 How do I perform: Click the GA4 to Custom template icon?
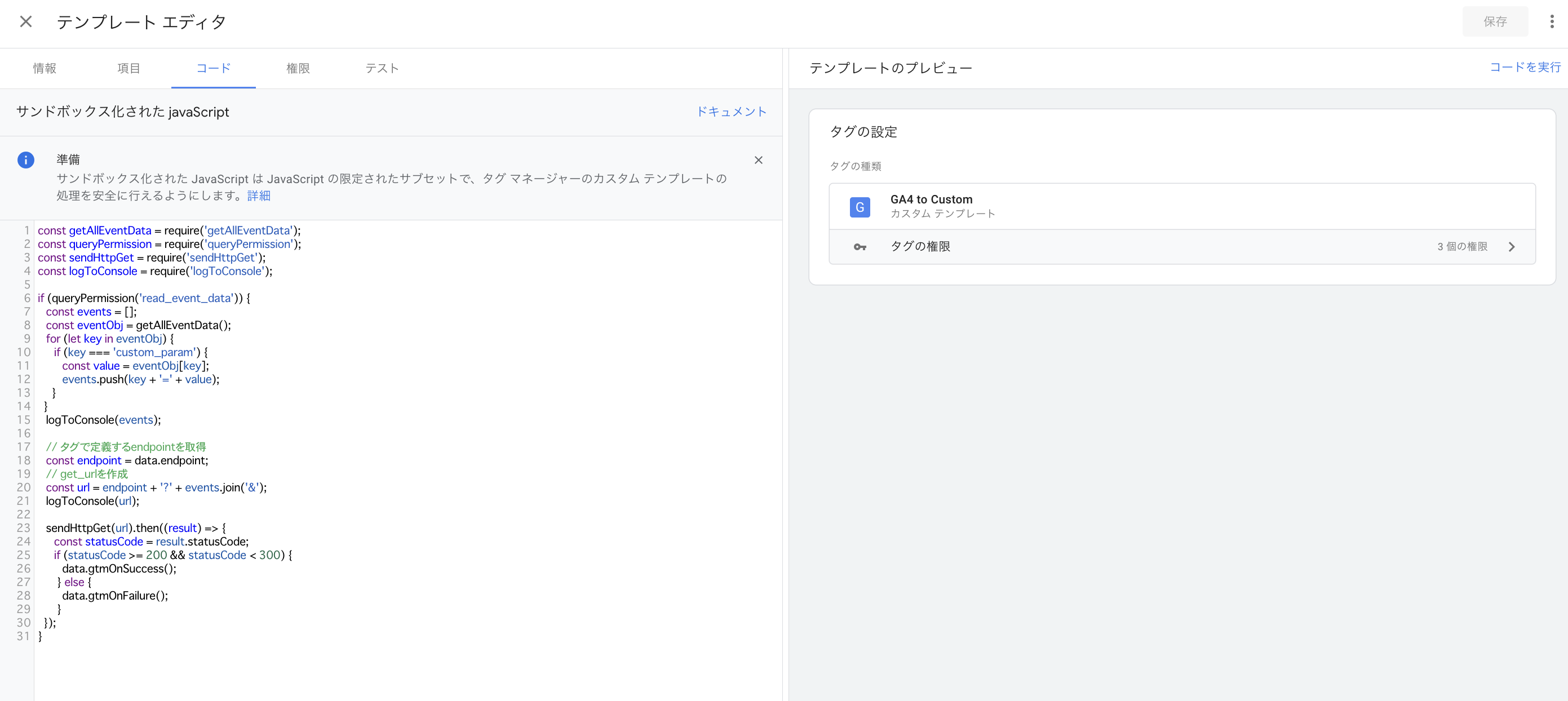pyautogui.click(x=860, y=207)
